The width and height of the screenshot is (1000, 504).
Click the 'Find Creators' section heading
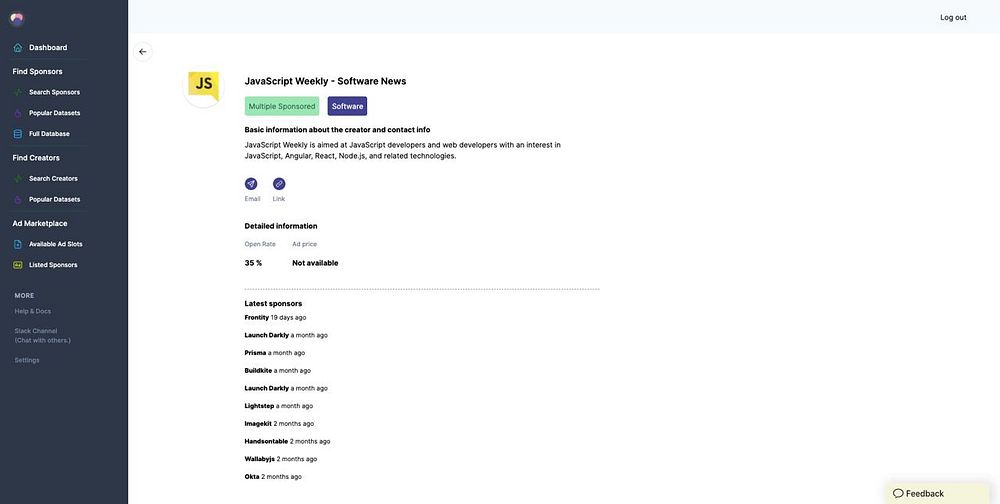coord(36,158)
